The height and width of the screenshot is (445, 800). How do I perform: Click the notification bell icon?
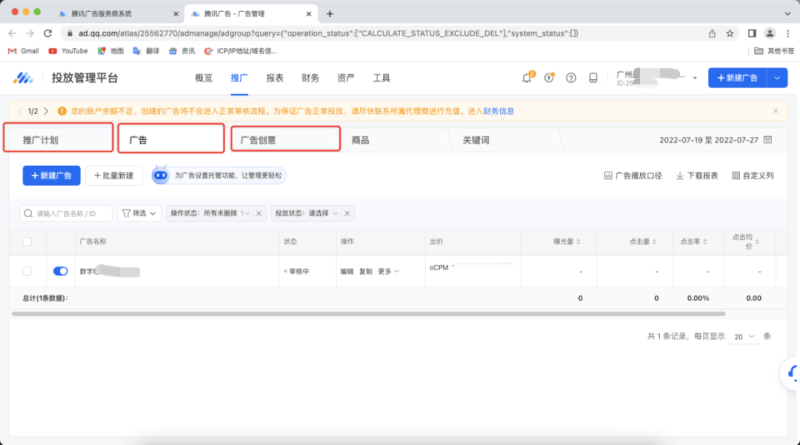coord(527,78)
